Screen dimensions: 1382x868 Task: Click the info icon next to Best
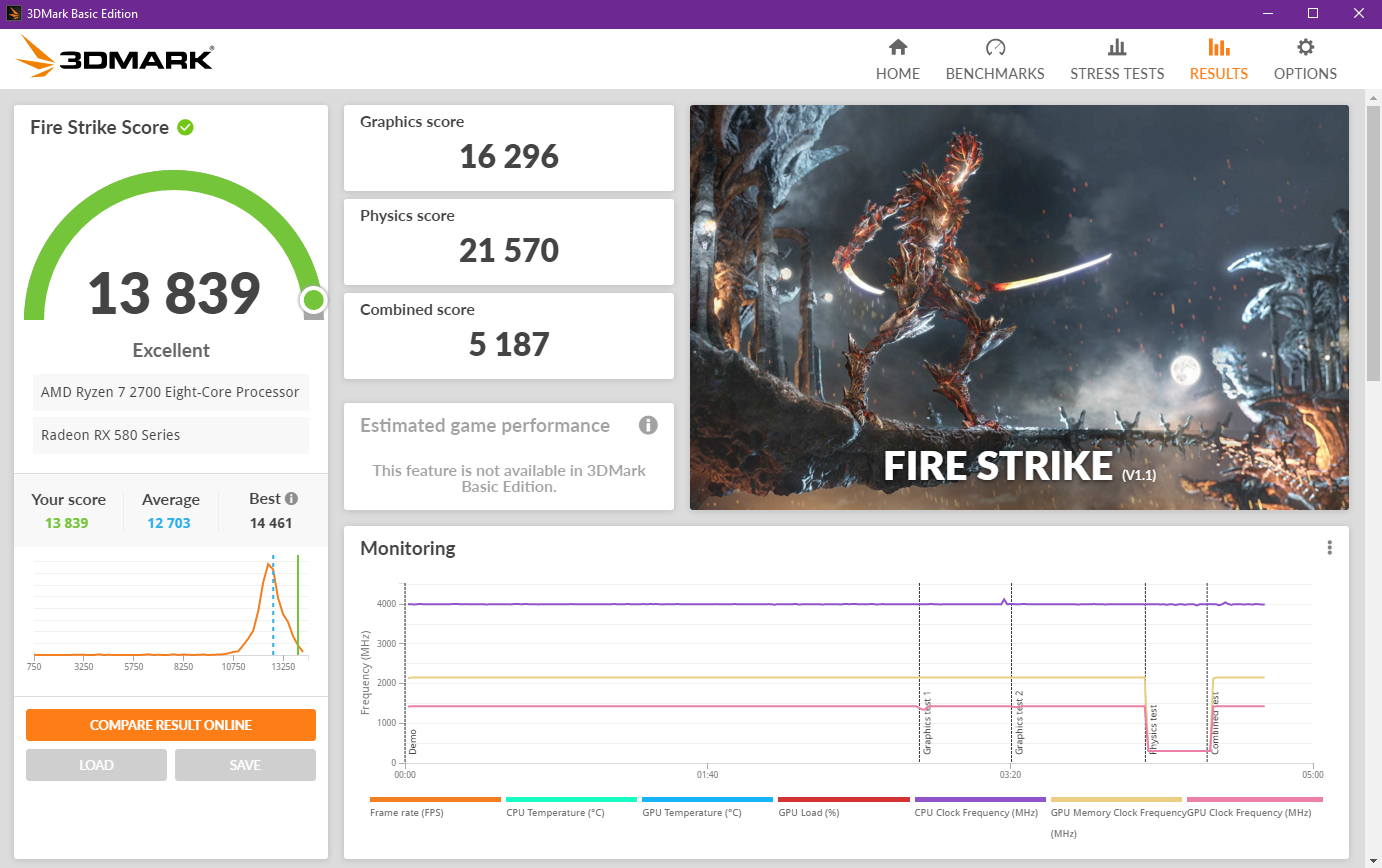pyautogui.click(x=291, y=498)
